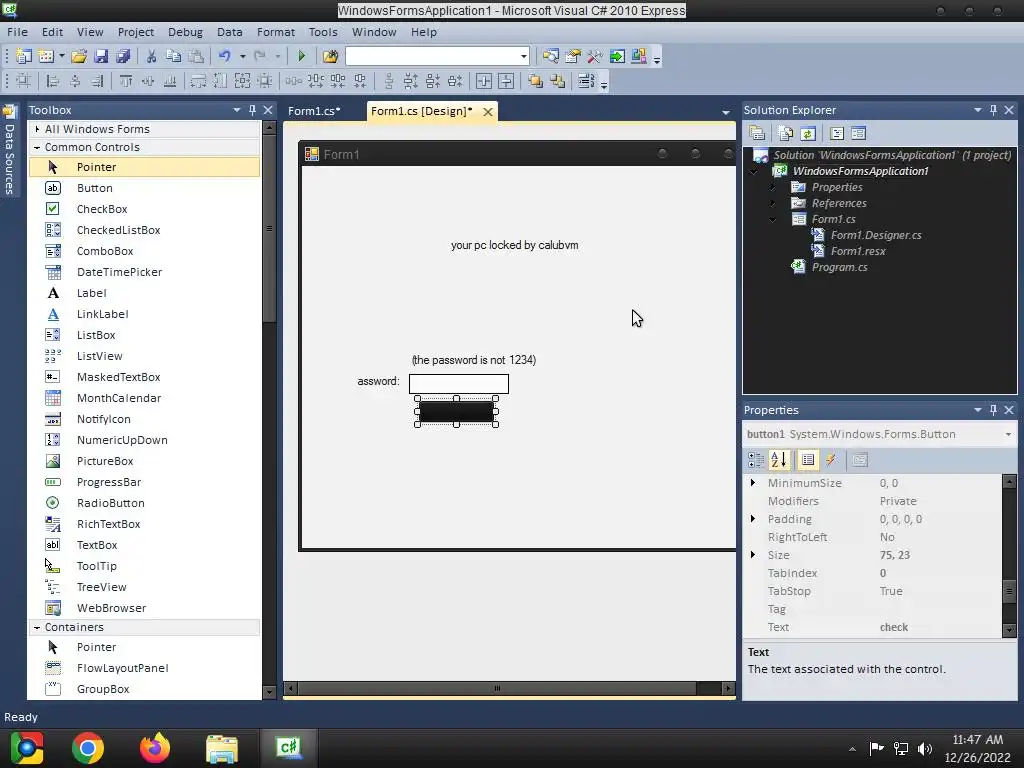Click Show All Files in Solution Explorer
Viewport: 1024px width, 768px height.
coord(786,133)
